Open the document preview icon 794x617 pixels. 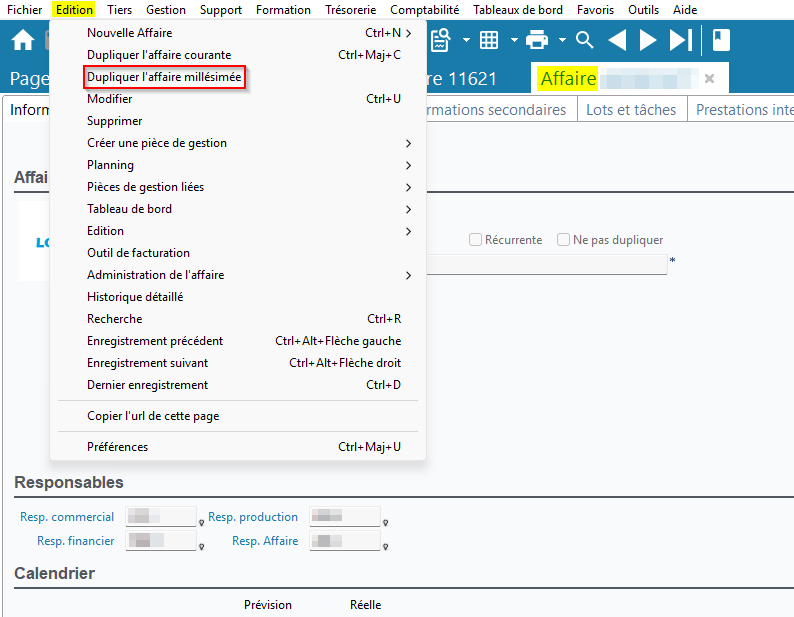[440, 40]
